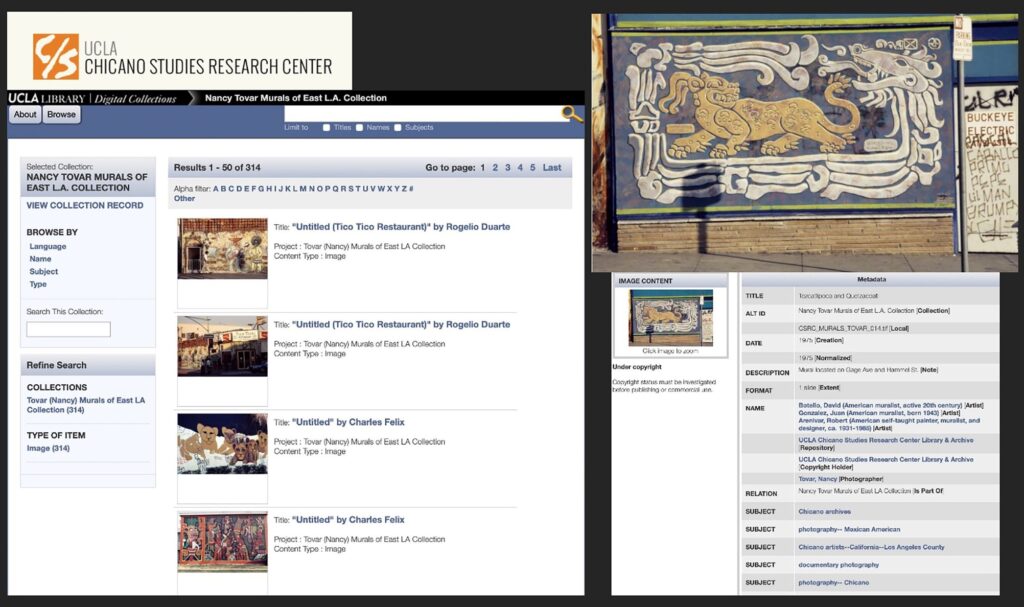Browse by Subject link in sidebar
1024x607 pixels.
[44, 271]
